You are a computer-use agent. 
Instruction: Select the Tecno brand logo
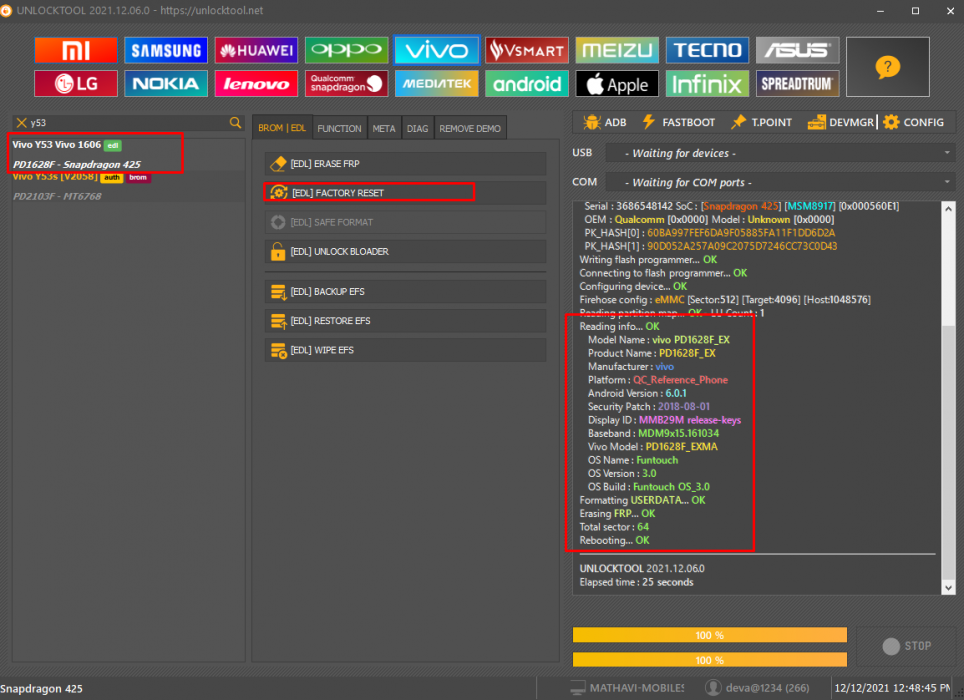[708, 50]
